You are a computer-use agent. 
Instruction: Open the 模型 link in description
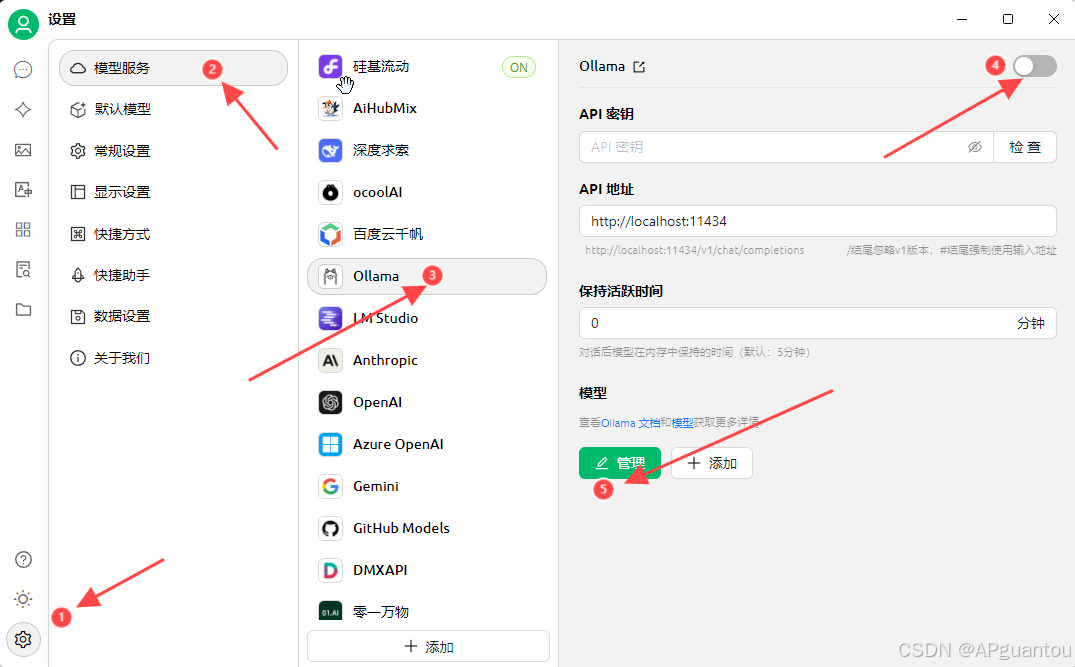(x=682, y=423)
